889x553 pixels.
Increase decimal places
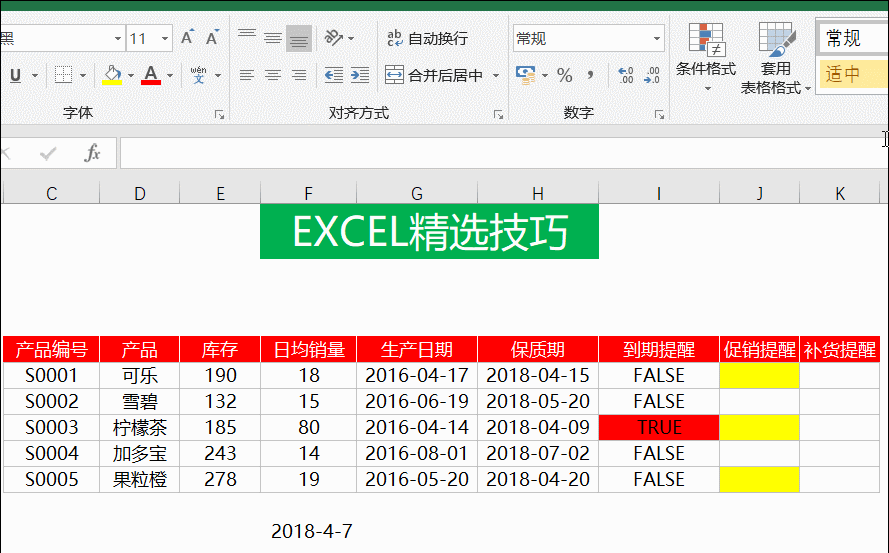click(x=625, y=75)
